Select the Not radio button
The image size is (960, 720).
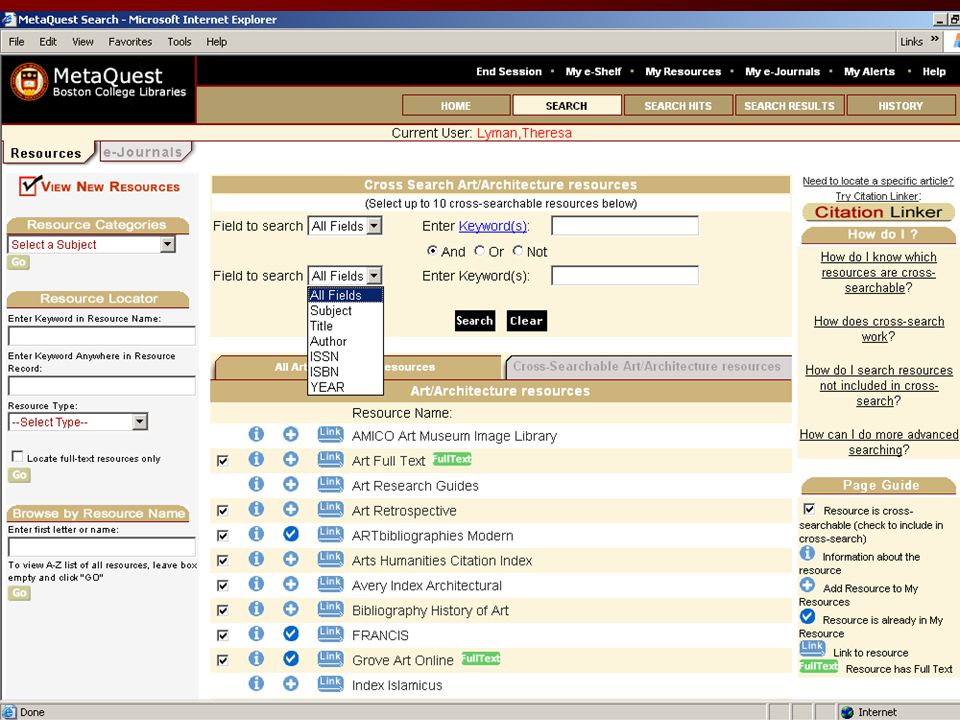(518, 250)
